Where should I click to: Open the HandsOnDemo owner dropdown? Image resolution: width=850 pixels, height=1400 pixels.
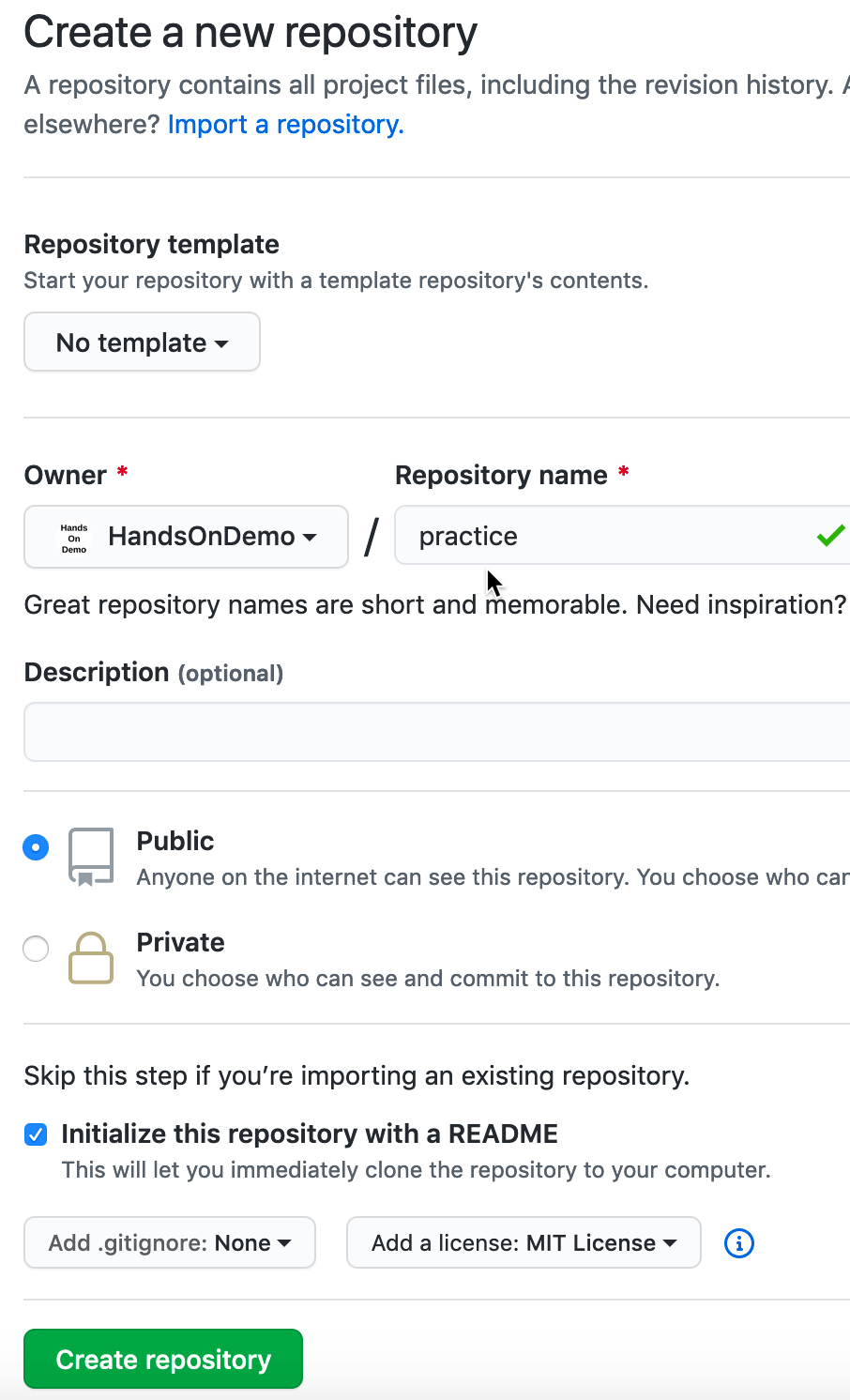[185, 537]
